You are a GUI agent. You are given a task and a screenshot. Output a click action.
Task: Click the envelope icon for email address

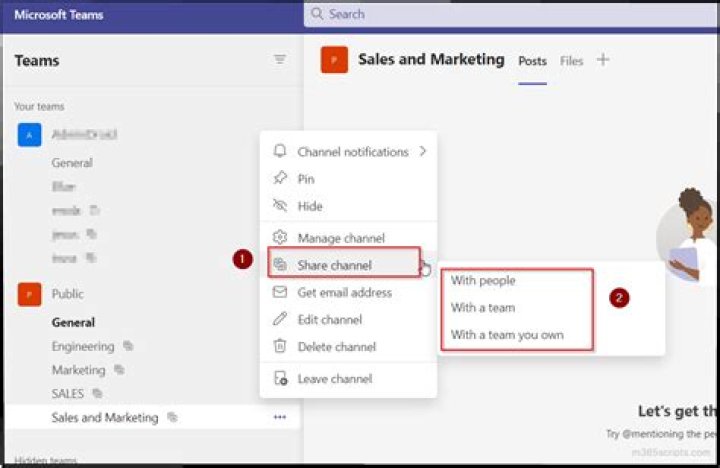[x=280, y=292]
